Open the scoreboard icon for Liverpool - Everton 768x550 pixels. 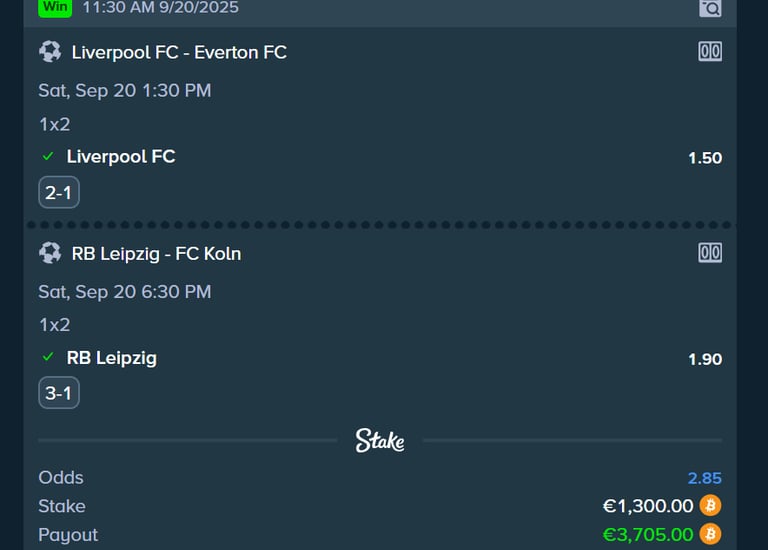click(x=710, y=52)
